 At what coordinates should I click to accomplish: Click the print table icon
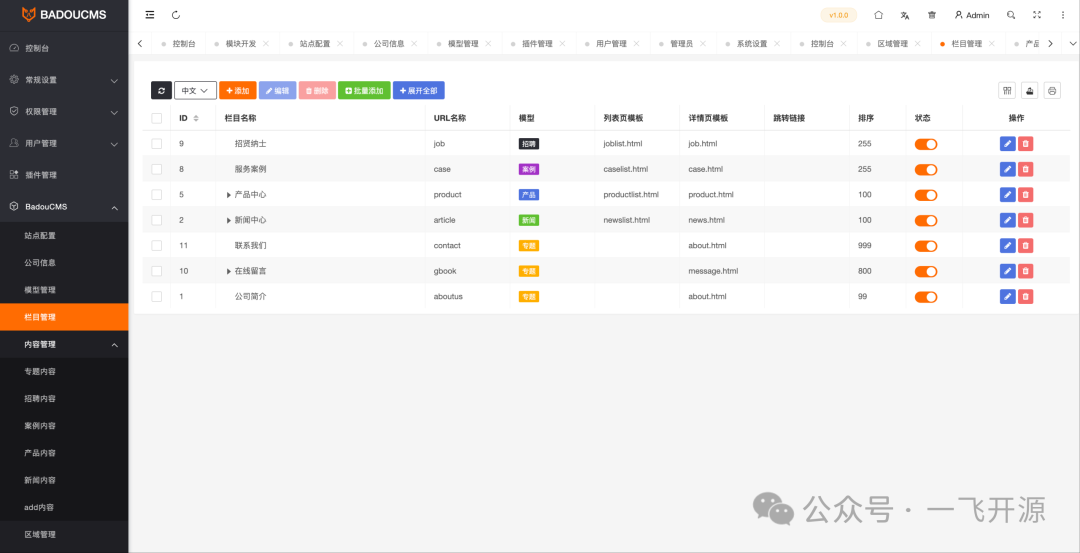click(1052, 90)
